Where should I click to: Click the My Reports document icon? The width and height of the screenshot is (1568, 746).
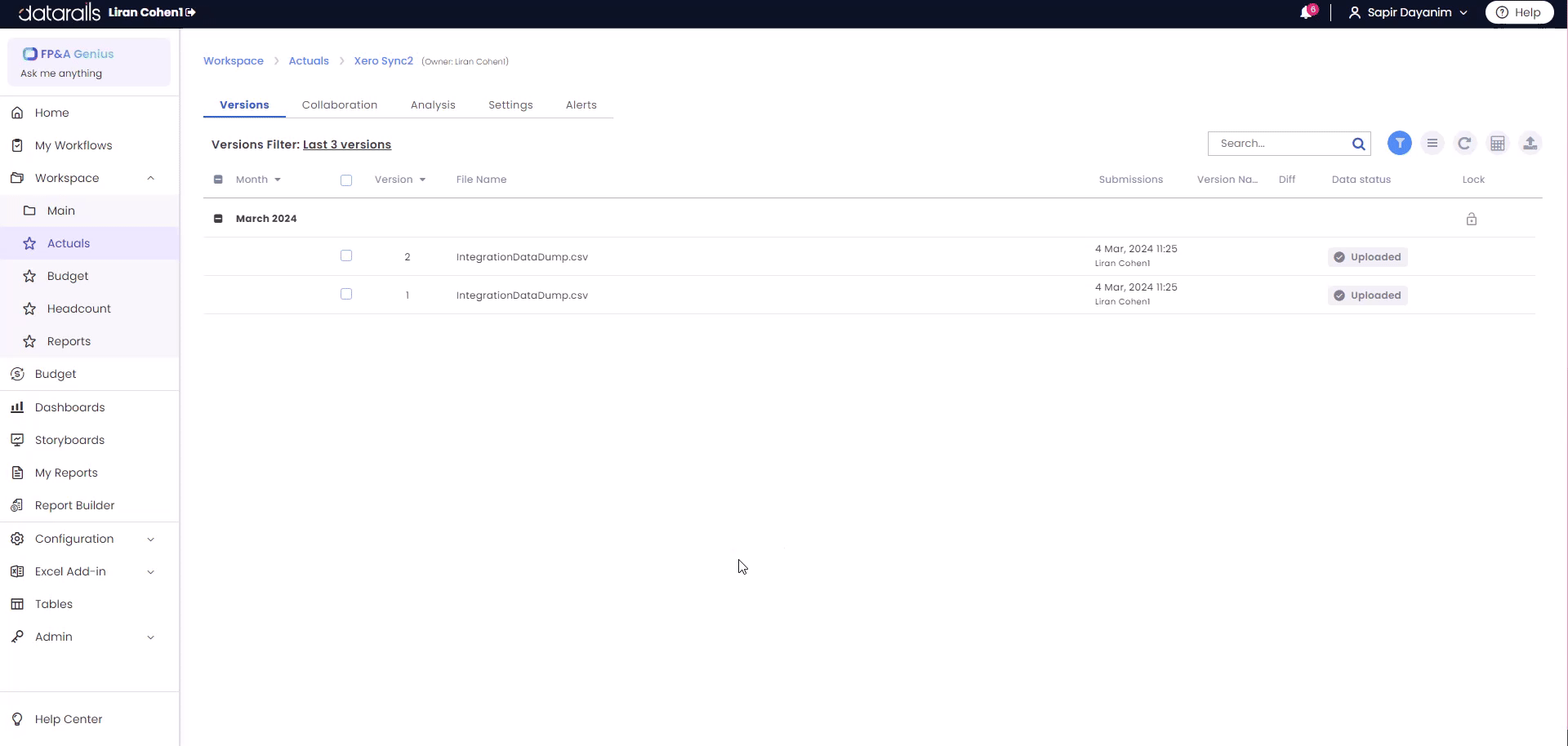[x=17, y=473]
